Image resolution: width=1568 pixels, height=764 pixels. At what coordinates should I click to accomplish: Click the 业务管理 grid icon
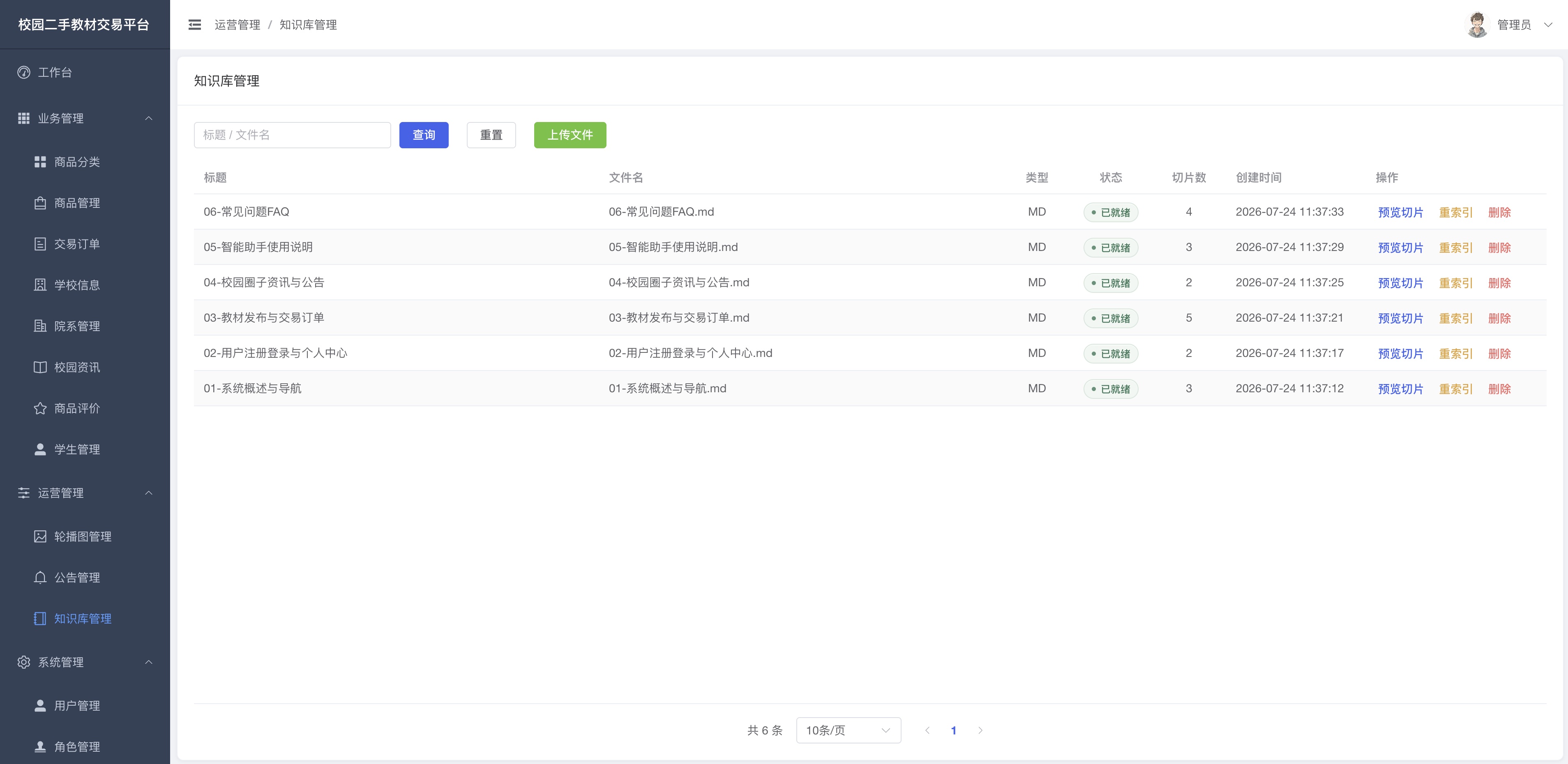[24, 118]
